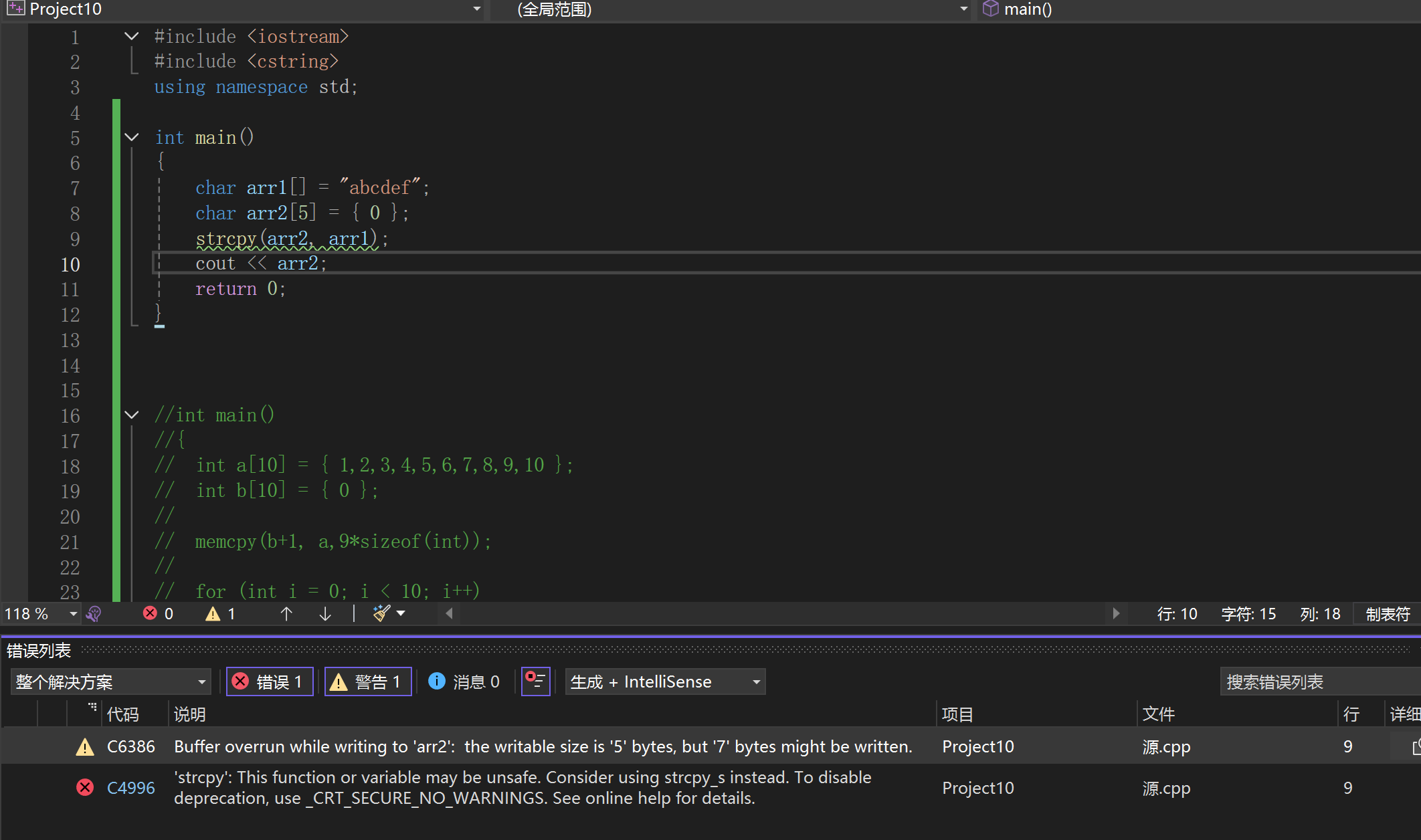This screenshot has height=840, width=1421.
Task: Navigate to previous issue with up arrow icon
Action: (286, 613)
